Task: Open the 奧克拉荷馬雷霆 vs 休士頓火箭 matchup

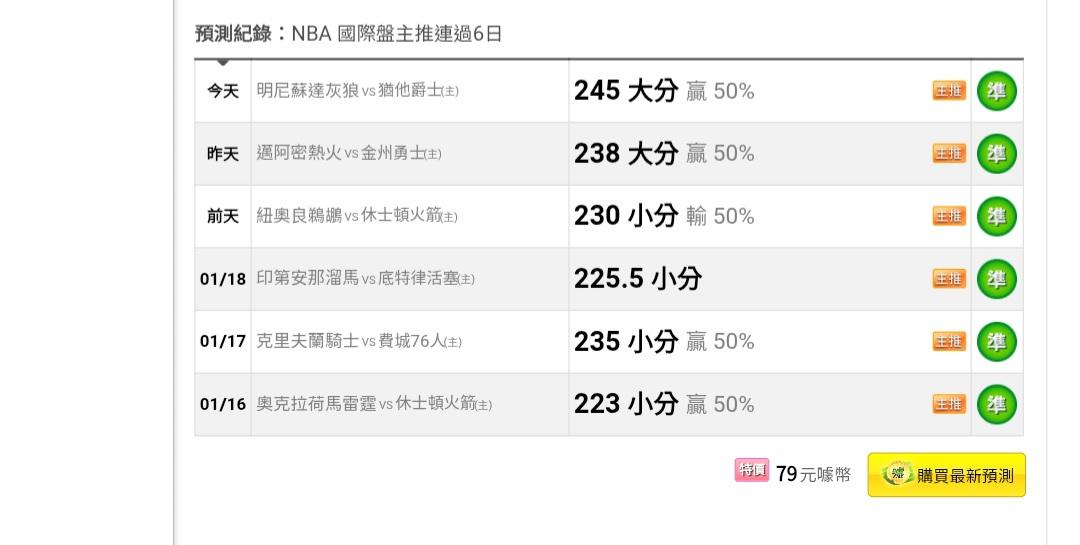Action: (x=373, y=404)
